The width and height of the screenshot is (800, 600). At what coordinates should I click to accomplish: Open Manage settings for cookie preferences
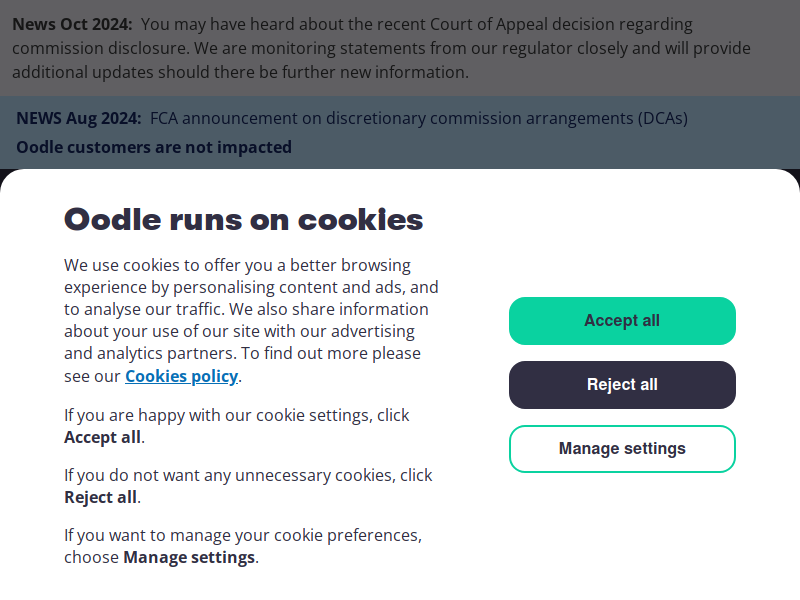622,449
